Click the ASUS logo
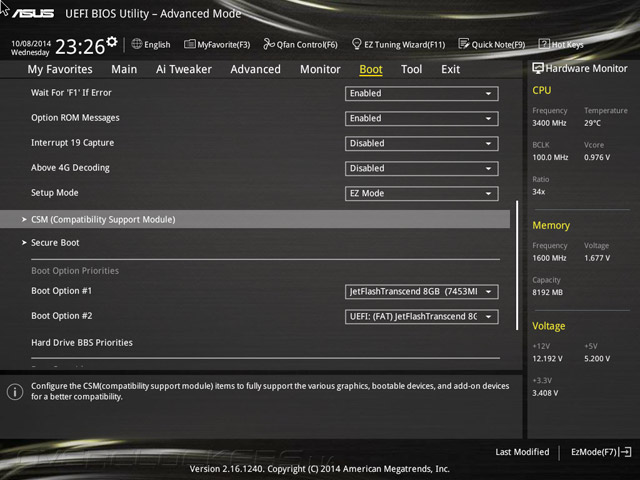This screenshot has height=480, width=640. (33, 14)
